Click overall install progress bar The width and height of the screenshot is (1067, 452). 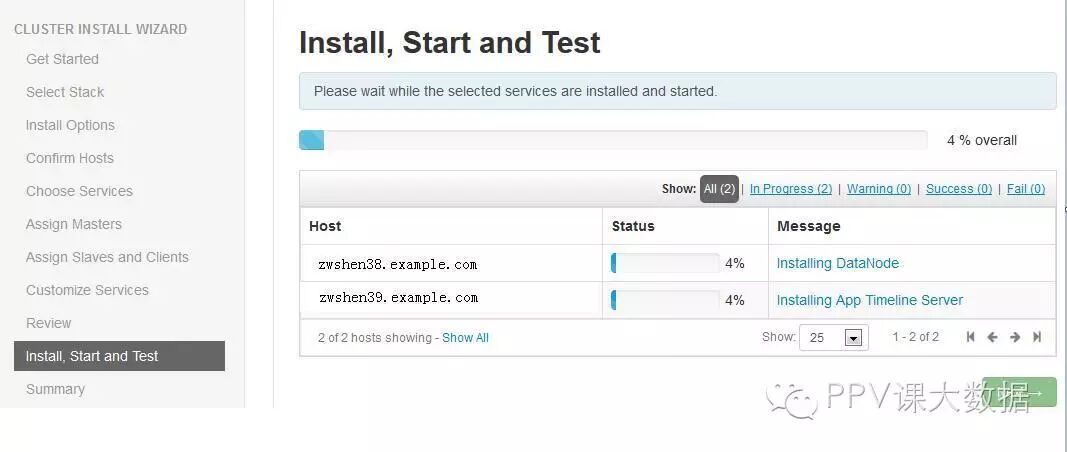(612, 140)
